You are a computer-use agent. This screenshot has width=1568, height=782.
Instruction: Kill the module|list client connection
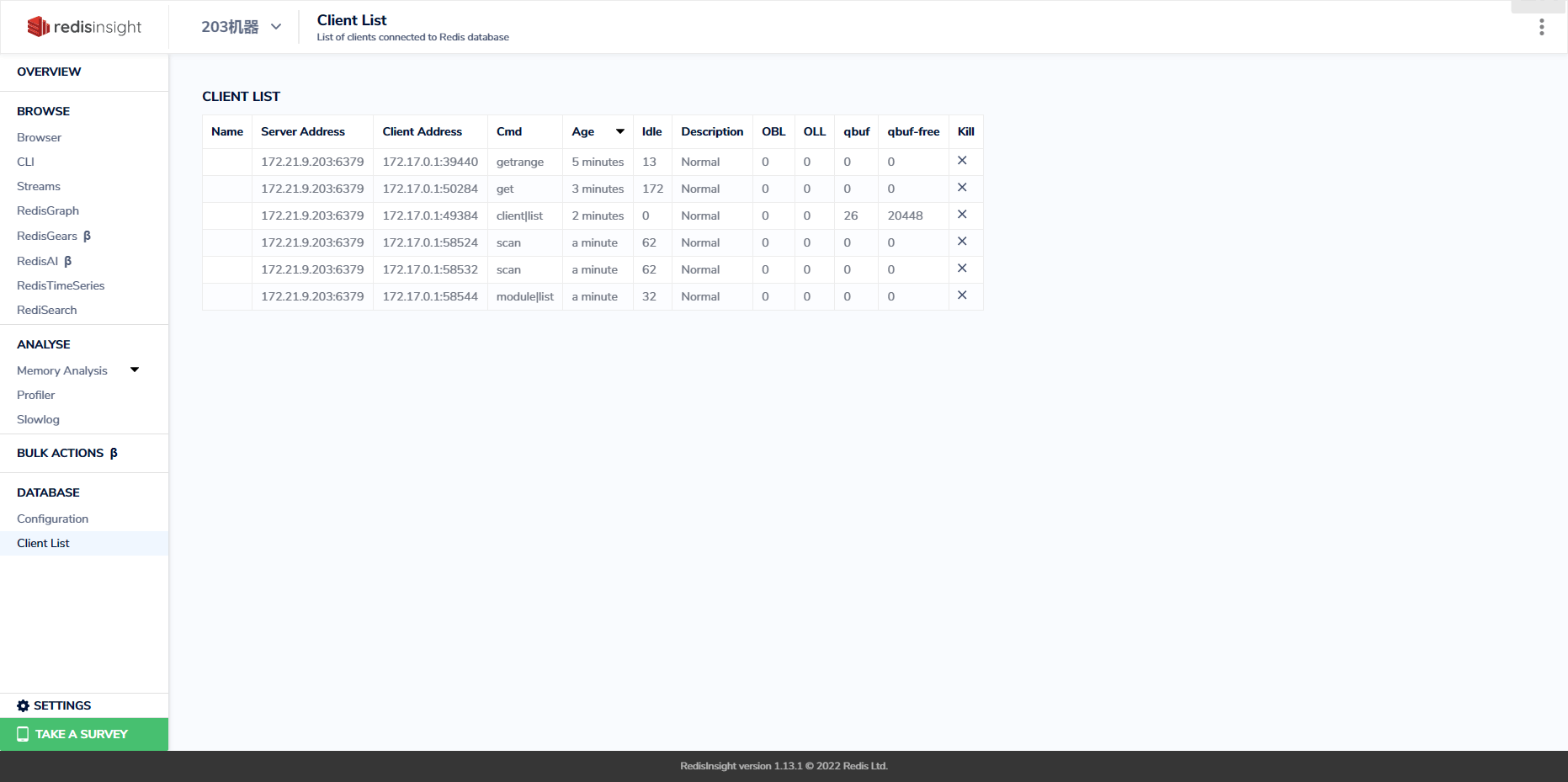pyautogui.click(x=963, y=295)
